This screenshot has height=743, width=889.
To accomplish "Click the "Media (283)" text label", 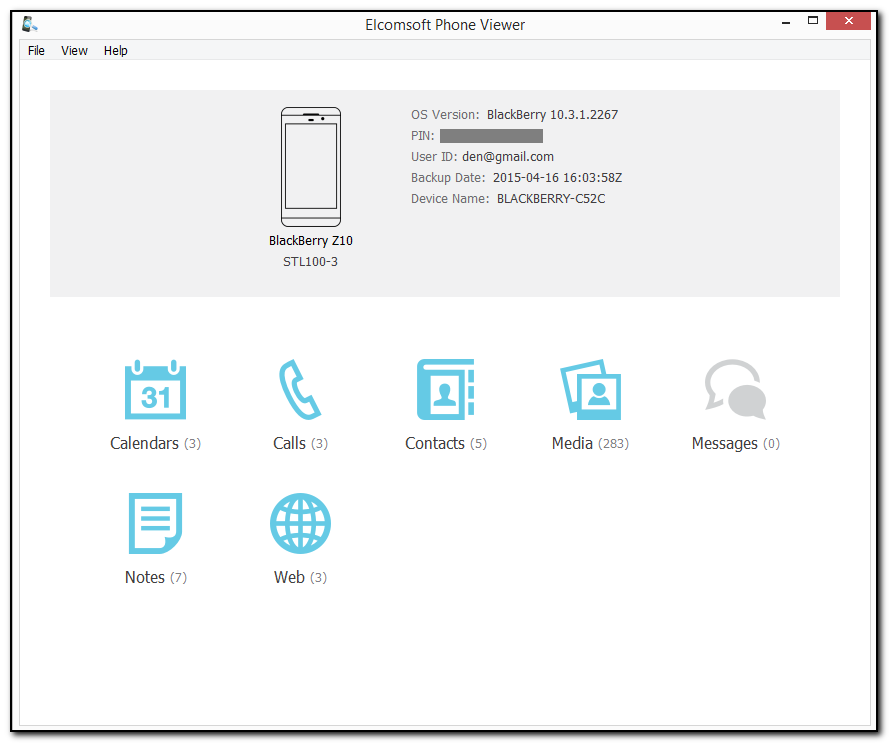I will (590, 443).
